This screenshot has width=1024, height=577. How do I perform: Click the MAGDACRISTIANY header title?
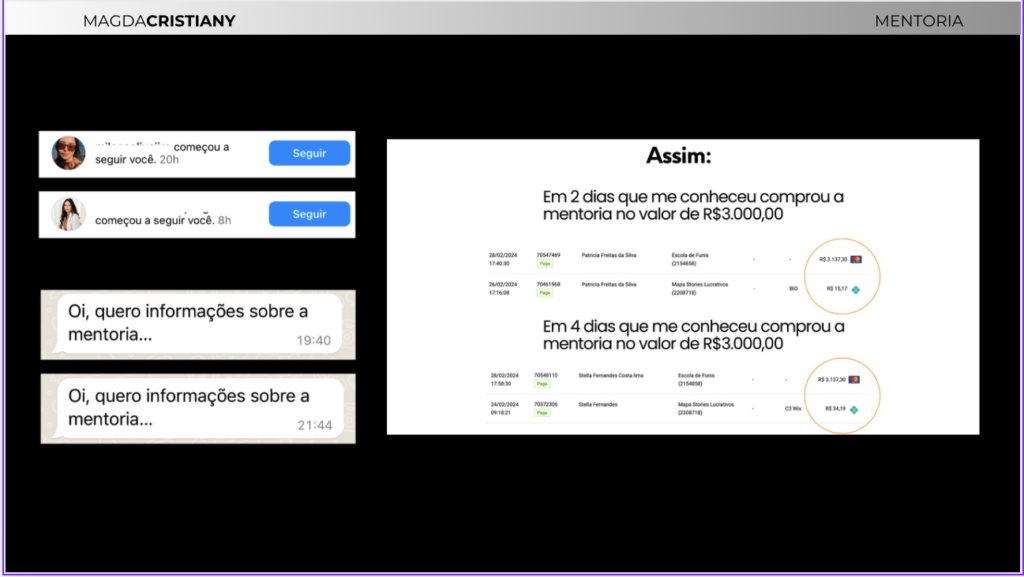point(159,21)
